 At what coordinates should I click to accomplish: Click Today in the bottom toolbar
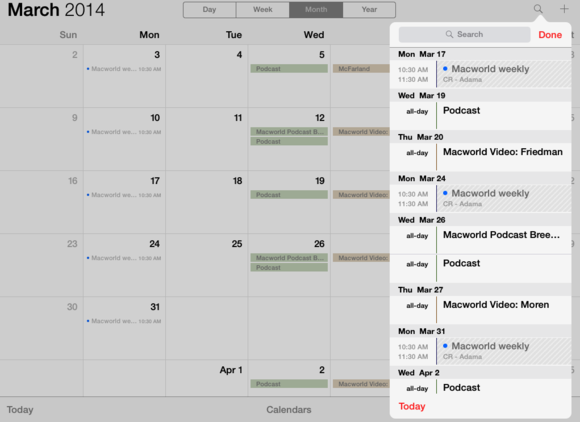click(20, 409)
